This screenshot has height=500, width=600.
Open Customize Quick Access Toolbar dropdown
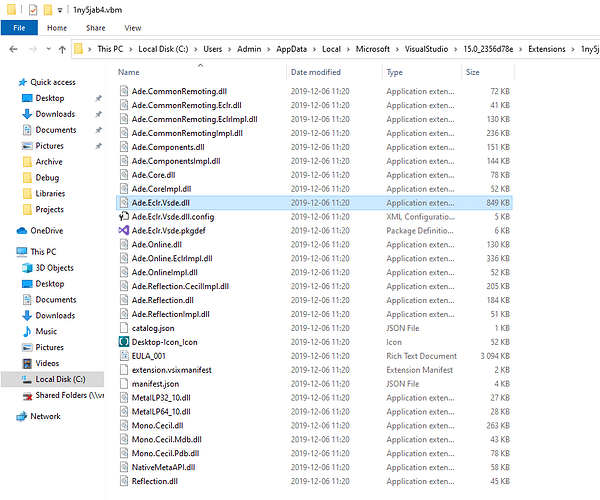[x=60, y=10]
